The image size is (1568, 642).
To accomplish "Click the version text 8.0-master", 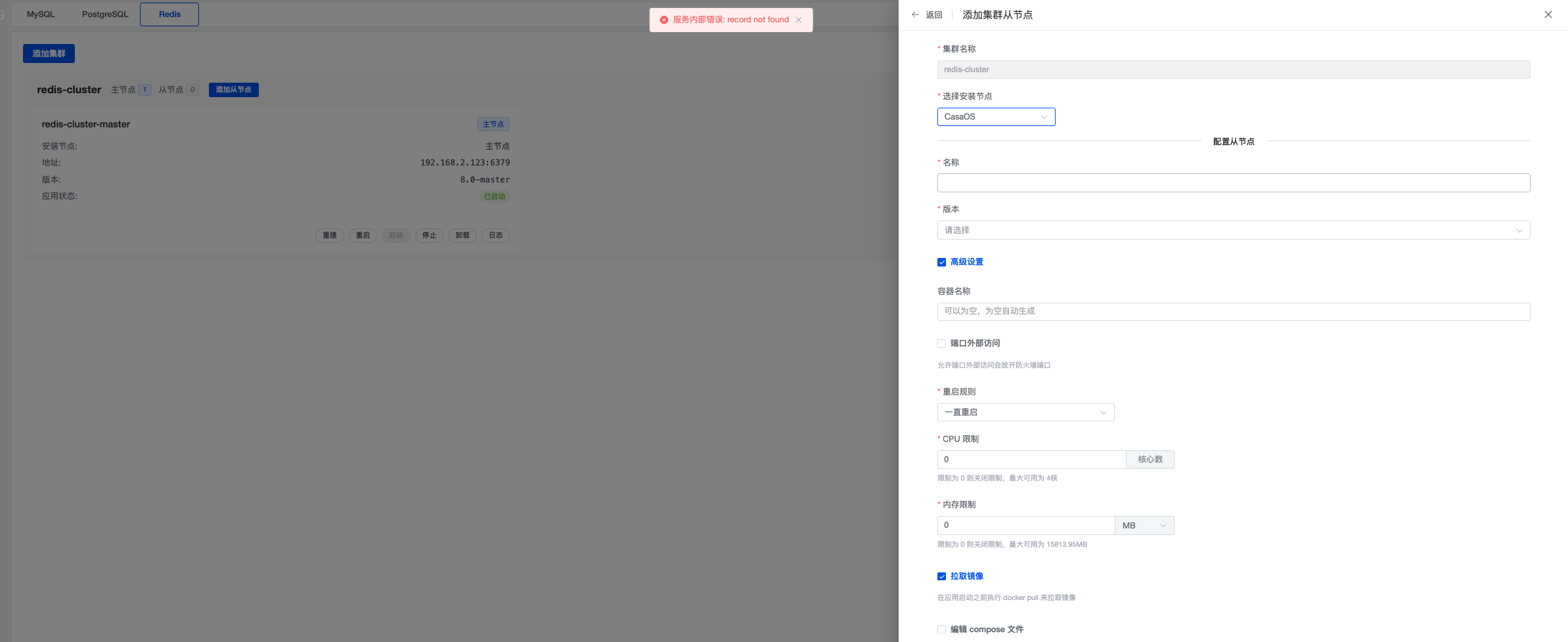I will (485, 180).
